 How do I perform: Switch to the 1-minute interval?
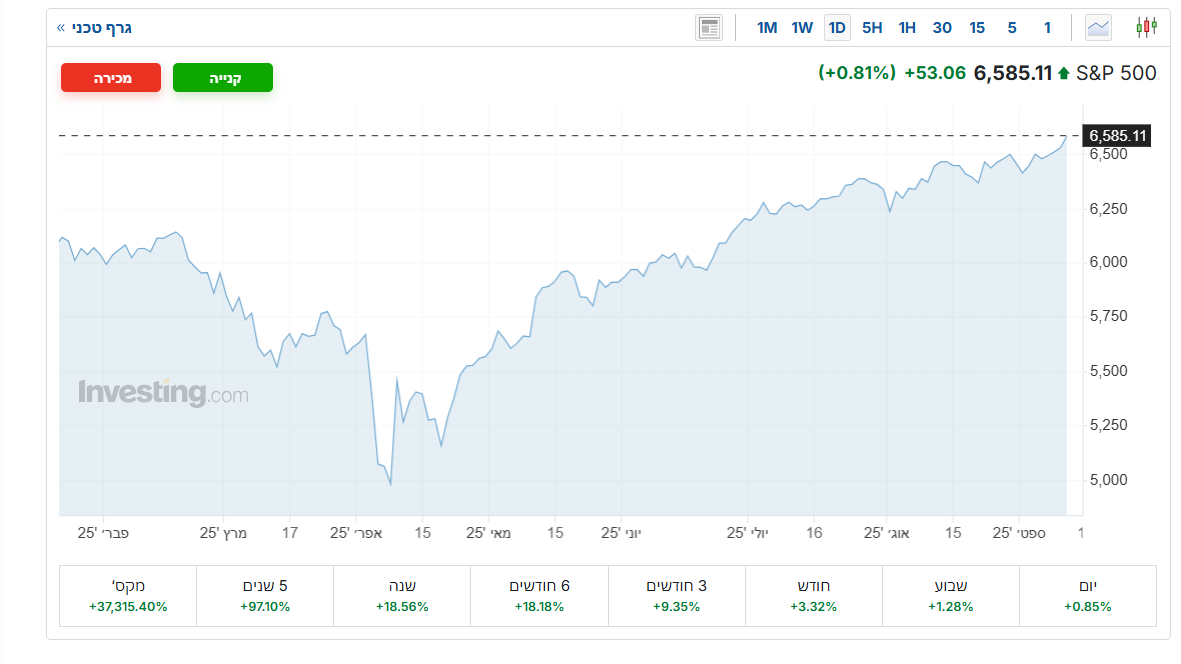tap(1047, 27)
